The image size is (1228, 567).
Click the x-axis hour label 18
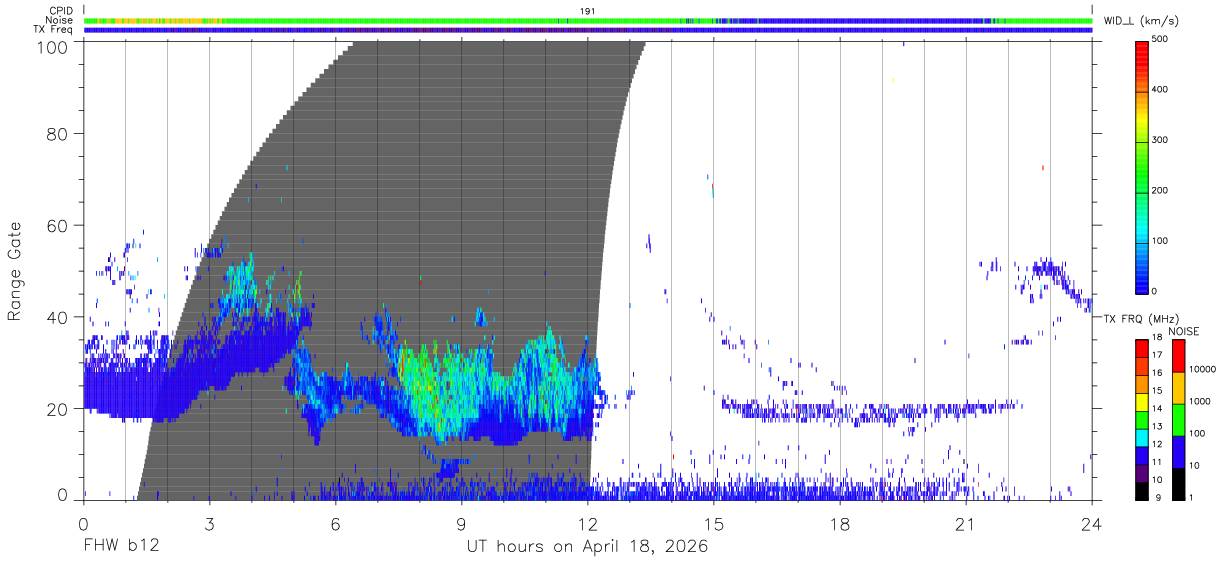click(840, 523)
